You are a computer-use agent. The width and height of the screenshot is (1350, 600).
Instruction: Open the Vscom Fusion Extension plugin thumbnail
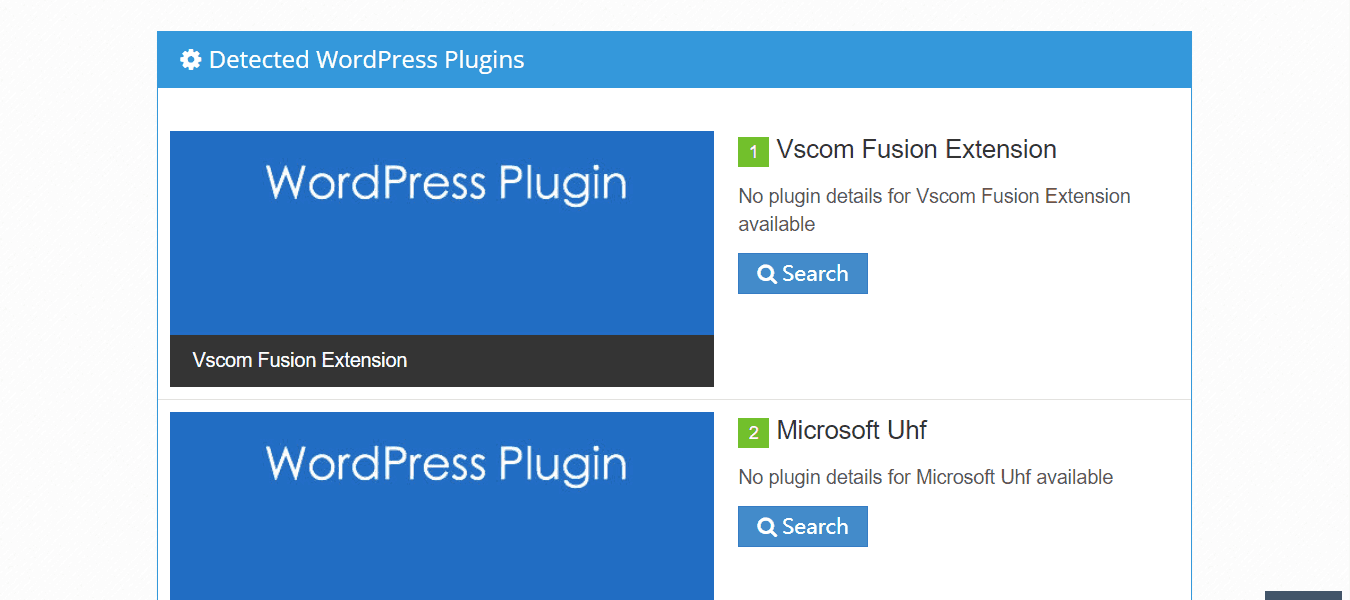441,232
